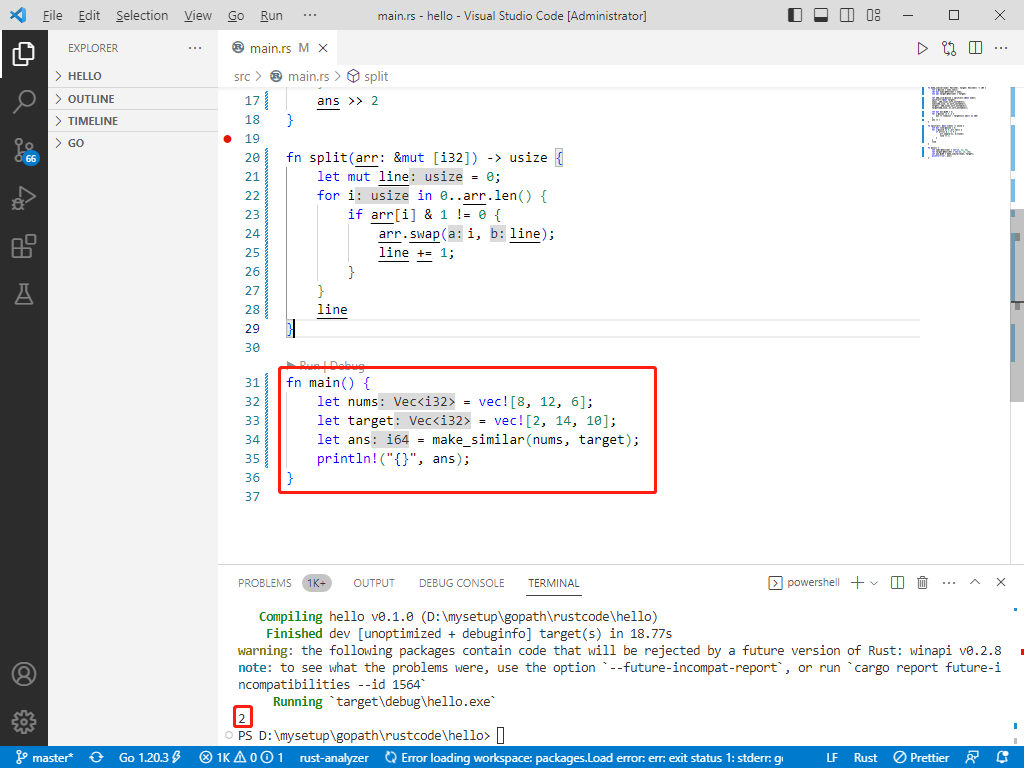The height and width of the screenshot is (768, 1024).
Task: Open changes compare icon in editor toolbar
Action: point(949,48)
